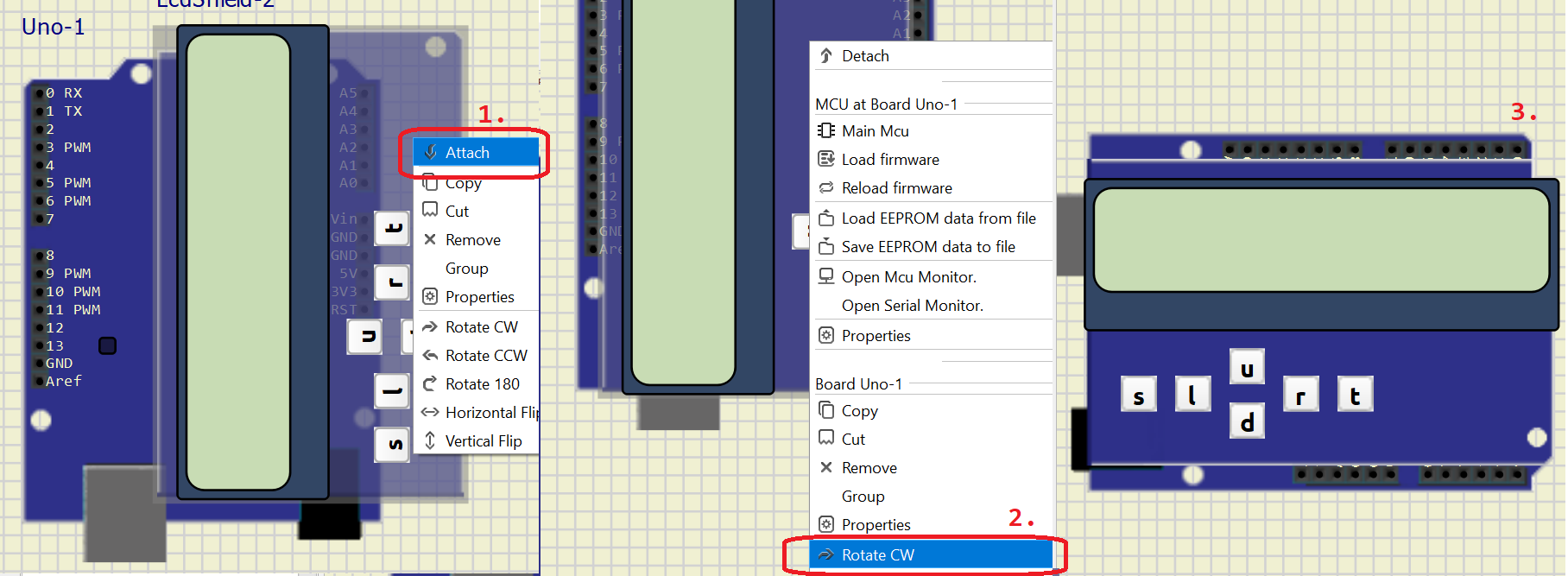
Task: Click the horizontal LCD screen on the rotated shield
Action: tap(1321, 240)
